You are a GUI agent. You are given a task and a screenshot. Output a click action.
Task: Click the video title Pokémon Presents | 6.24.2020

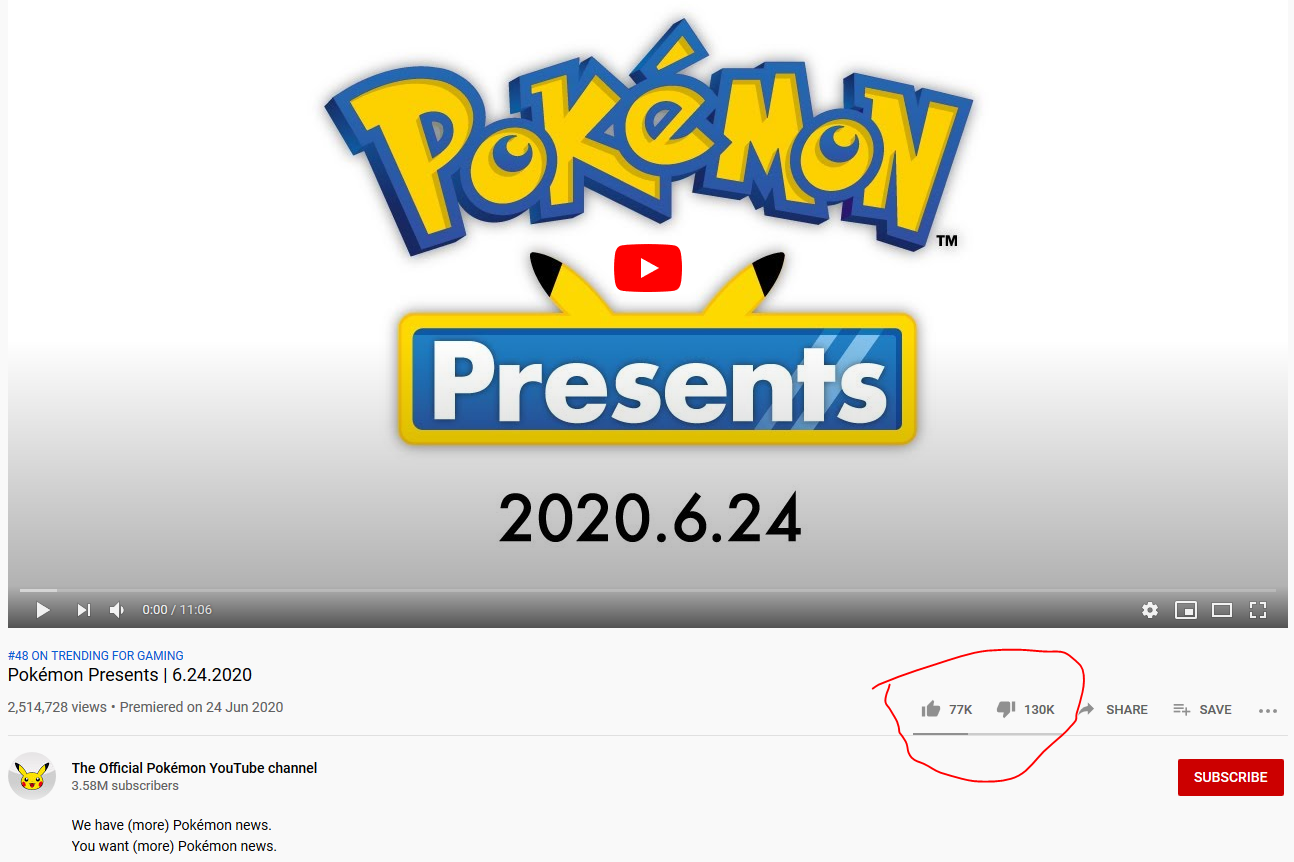(x=130, y=675)
